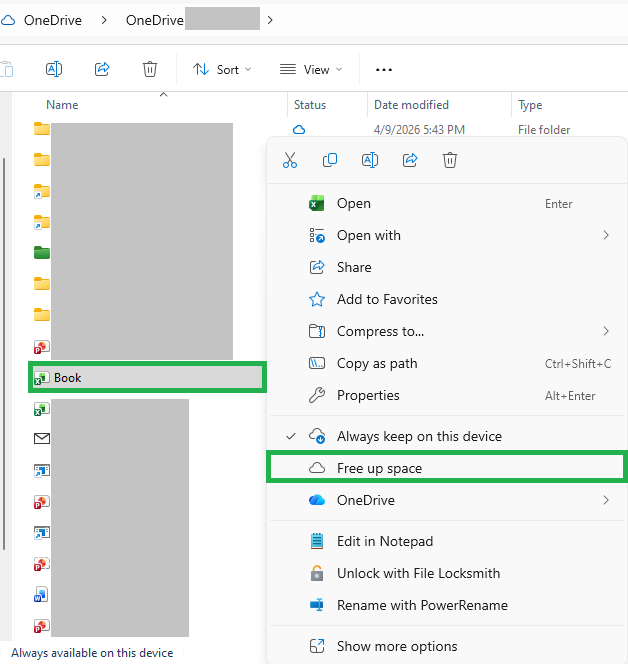Screen dimensions: 628x664
Task: Click the Rename icon in the context menu
Action: pyautogui.click(x=370, y=160)
